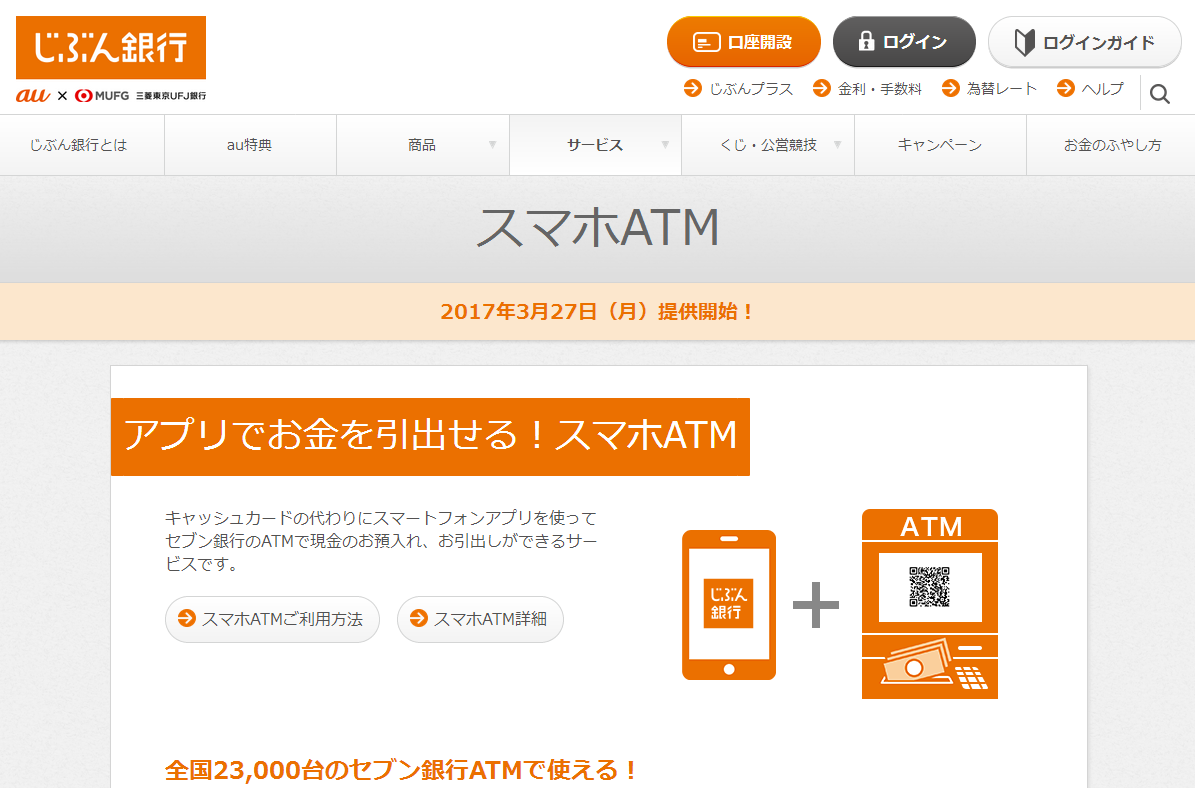Select the au特典 menu item
This screenshot has width=1195, height=788.
[250, 145]
